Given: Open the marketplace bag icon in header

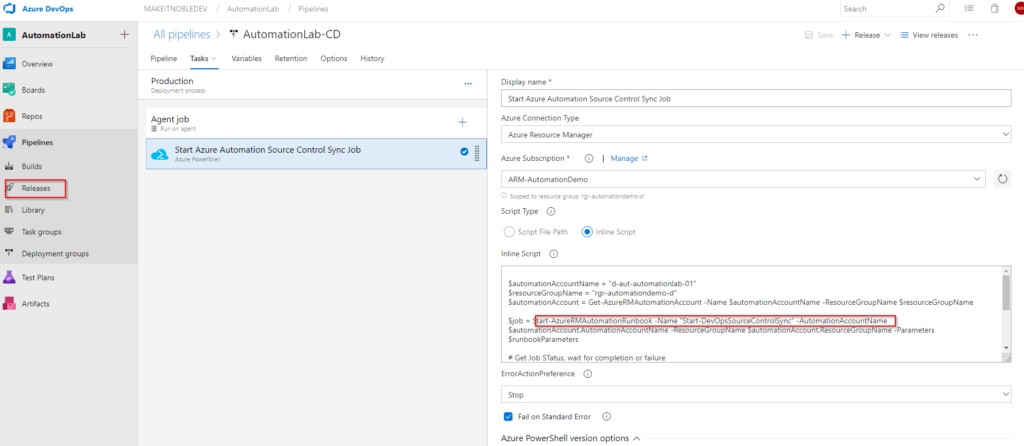Looking at the screenshot, I should click(995, 9).
